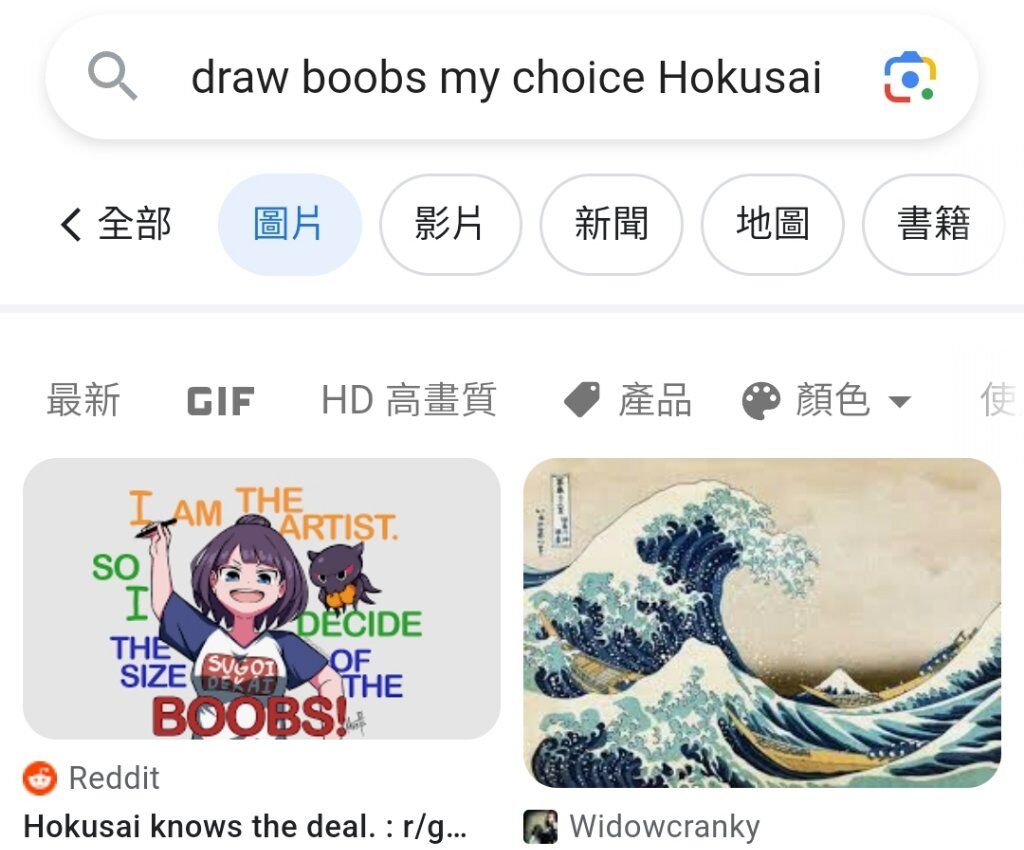1024x850 pixels.
Task: Select the 書籍 books tab
Action: coord(934,225)
